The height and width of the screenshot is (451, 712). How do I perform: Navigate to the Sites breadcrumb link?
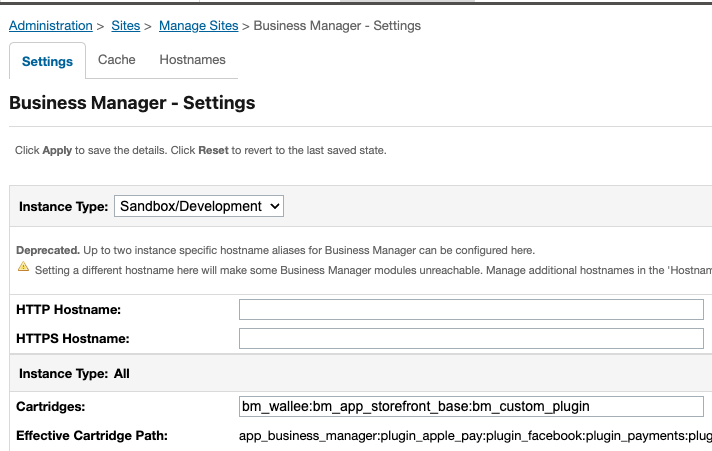click(x=126, y=25)
